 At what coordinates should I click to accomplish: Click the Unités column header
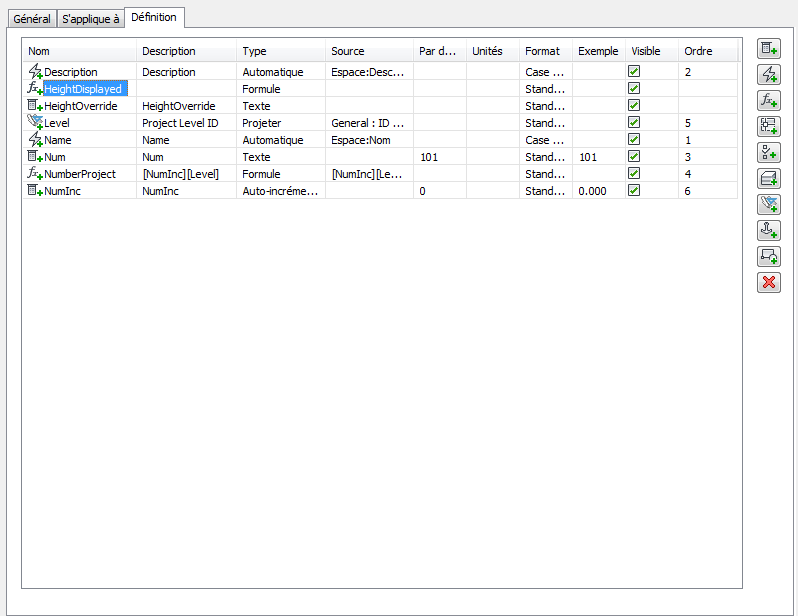493,51
